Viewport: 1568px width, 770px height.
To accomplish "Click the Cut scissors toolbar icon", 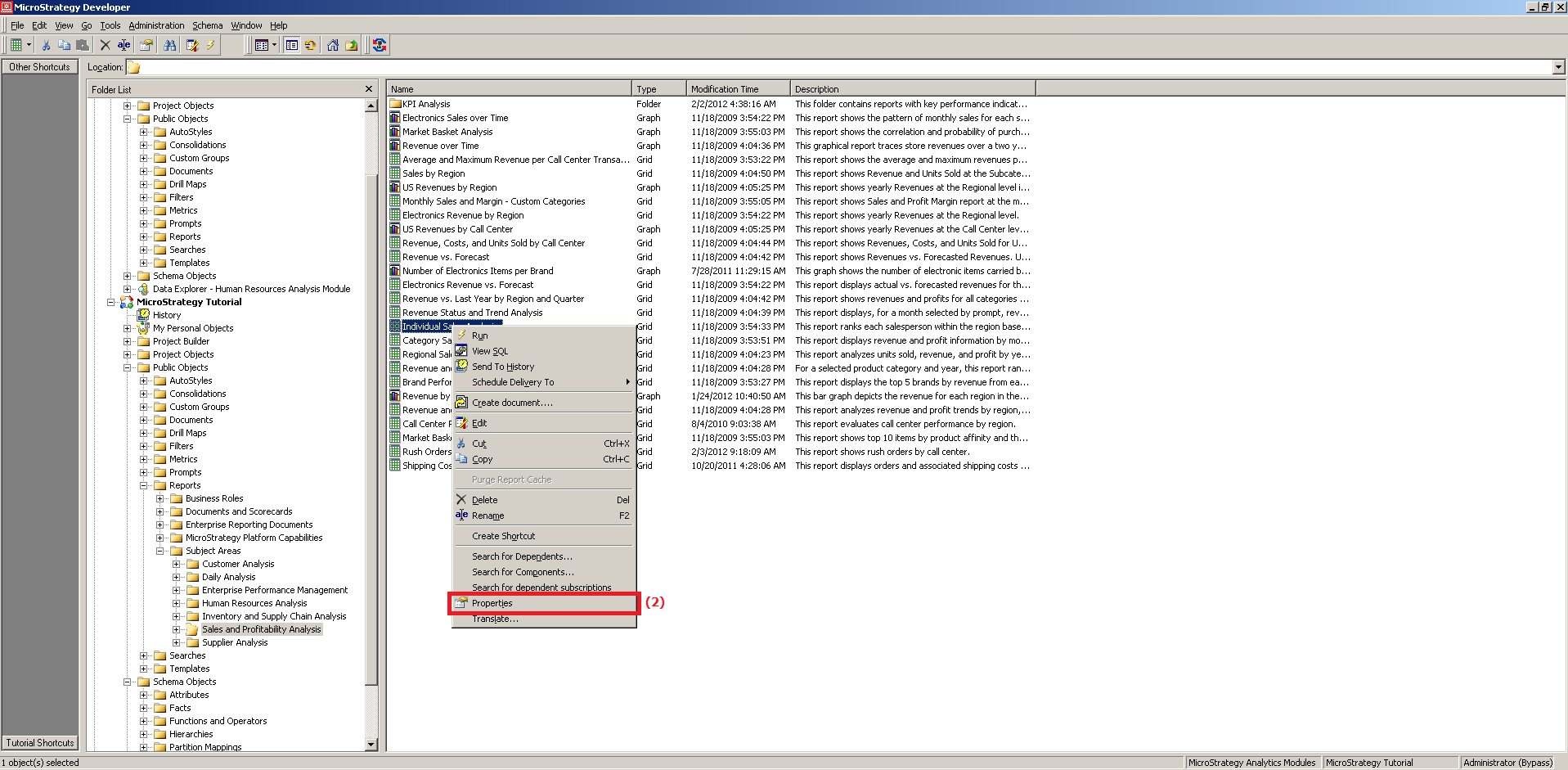I will 46,45.
